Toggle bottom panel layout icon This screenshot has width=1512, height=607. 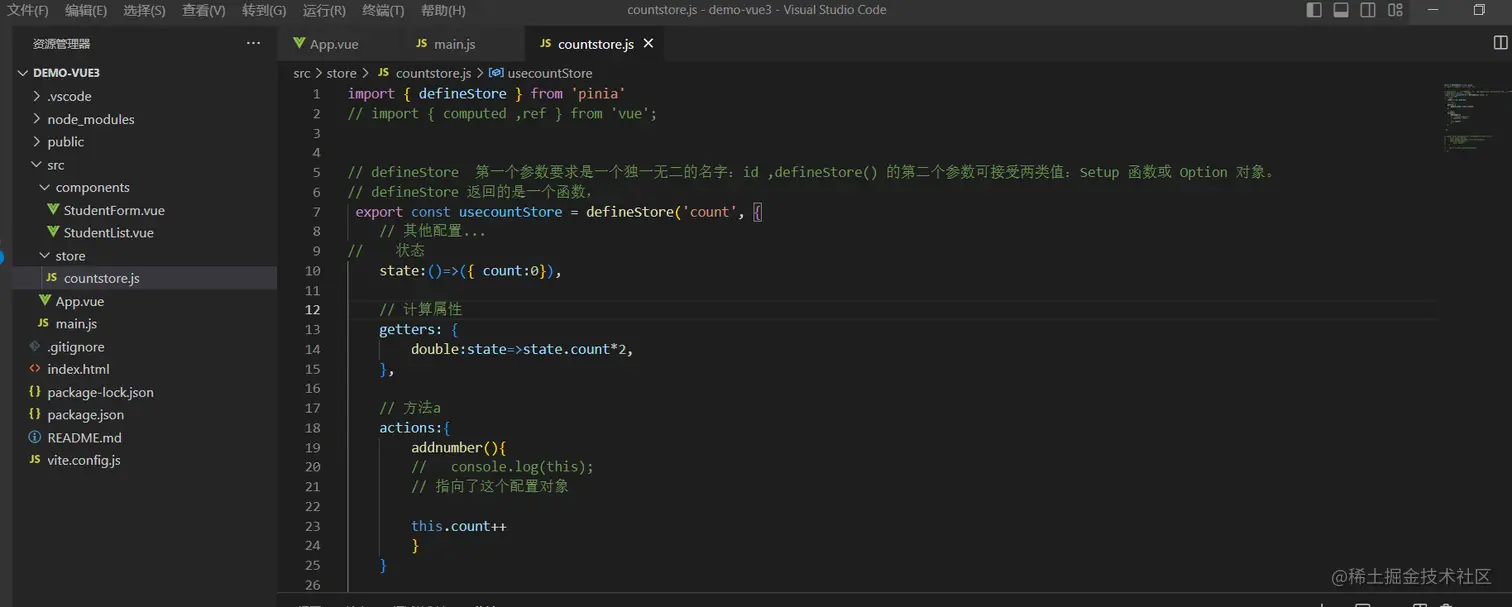coord(1341,10)
